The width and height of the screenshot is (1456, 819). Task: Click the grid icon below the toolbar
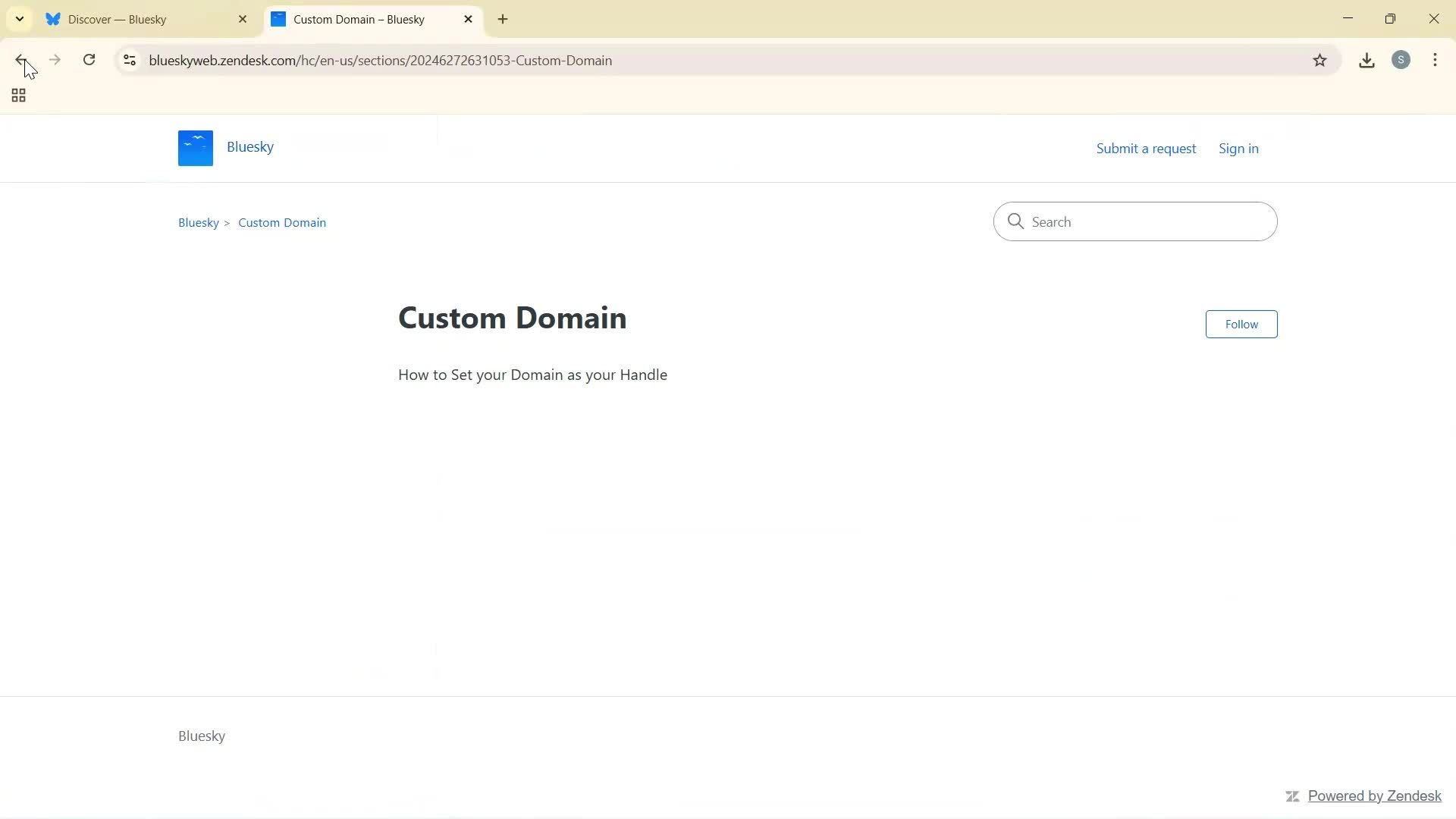click(x=17, y=96)
